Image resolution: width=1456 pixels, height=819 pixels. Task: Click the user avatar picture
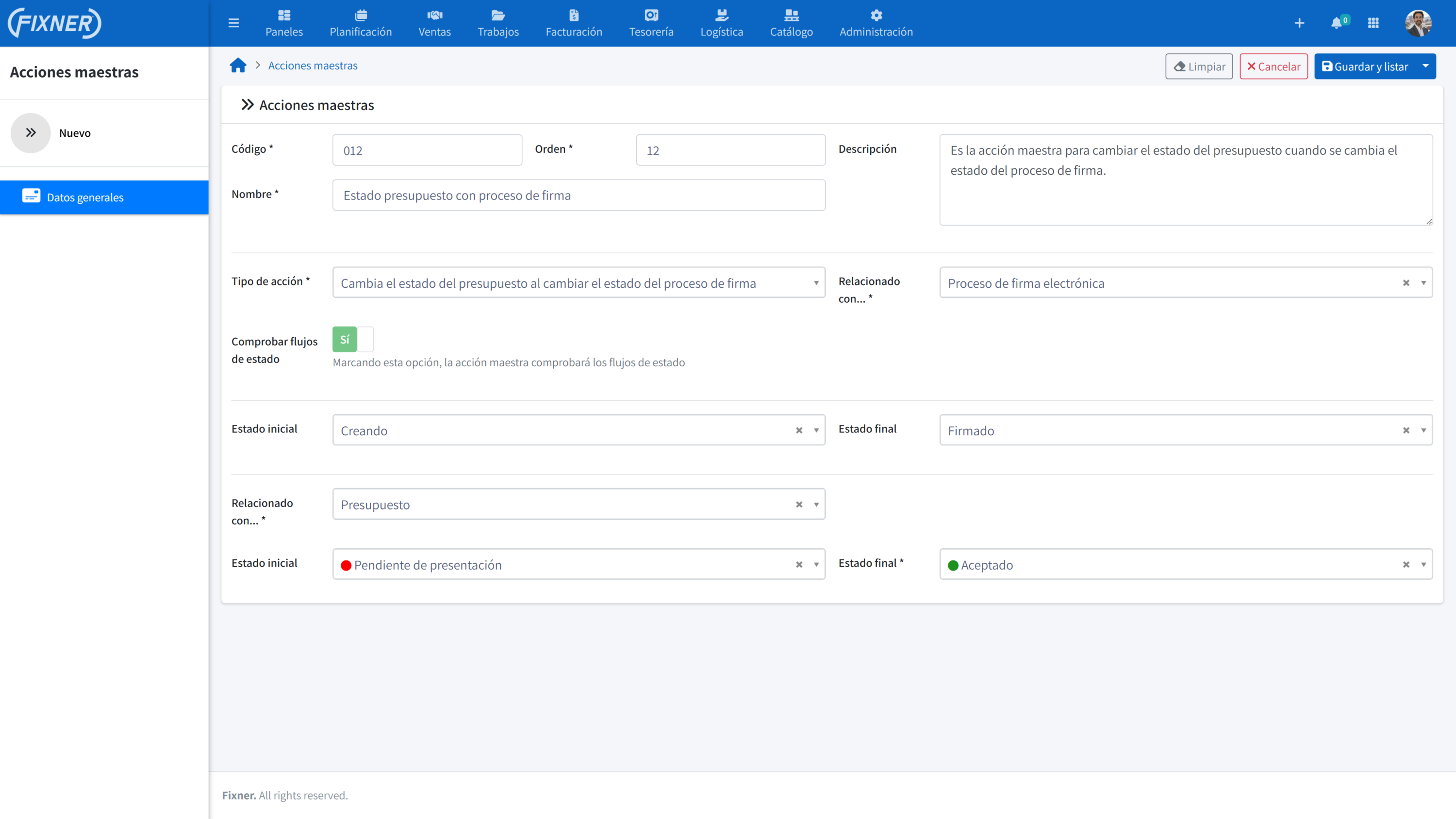tap(1418, 23)
